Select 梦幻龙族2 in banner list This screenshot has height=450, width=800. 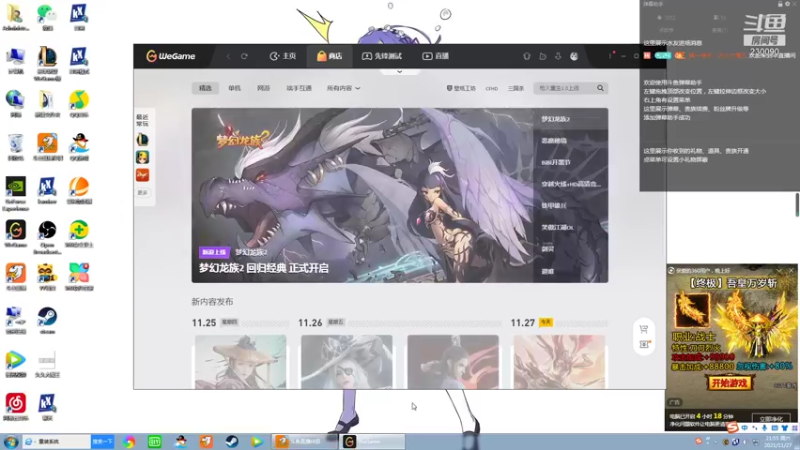[556, 119]
